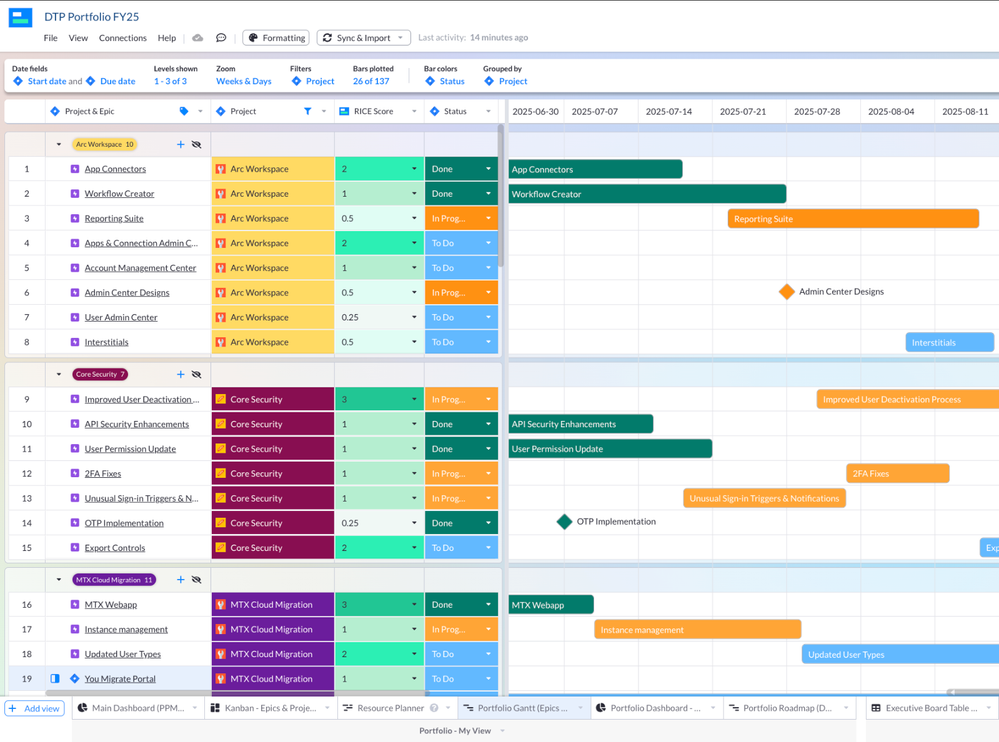The image size is (999, 742).
Task: Click the app logo icon
Action: pos(20,17)
